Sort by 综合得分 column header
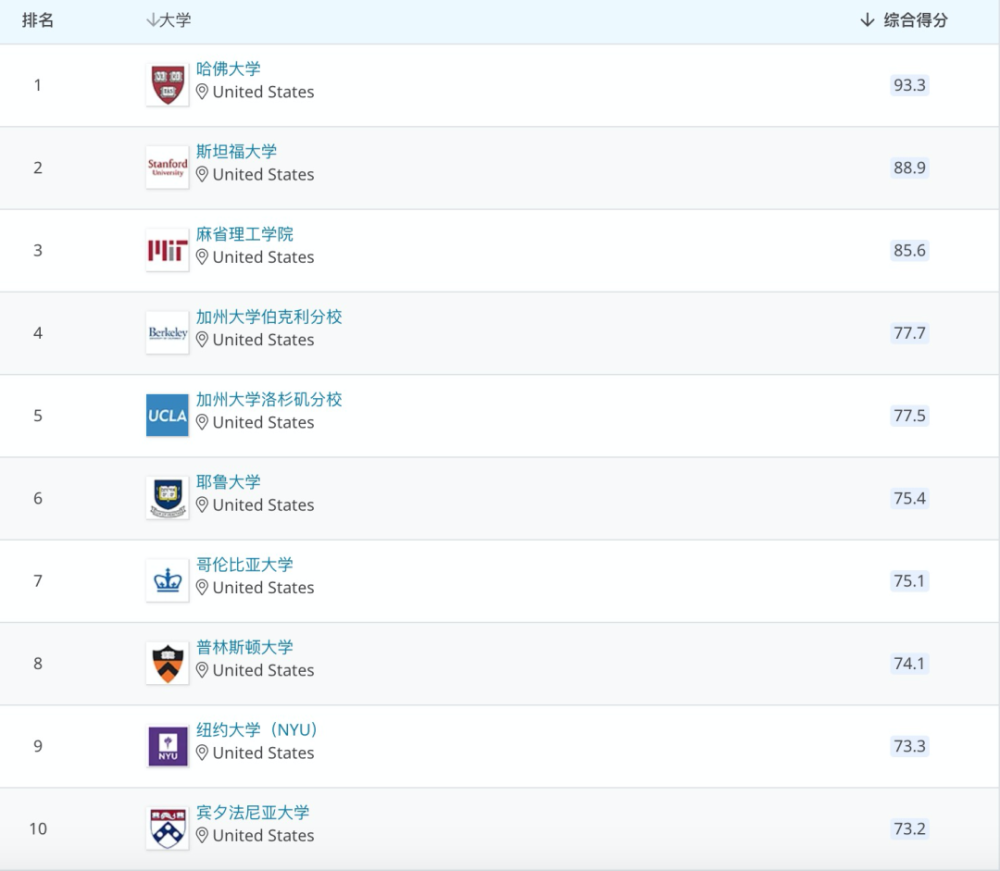1000x871 pixels. (904, 20)
